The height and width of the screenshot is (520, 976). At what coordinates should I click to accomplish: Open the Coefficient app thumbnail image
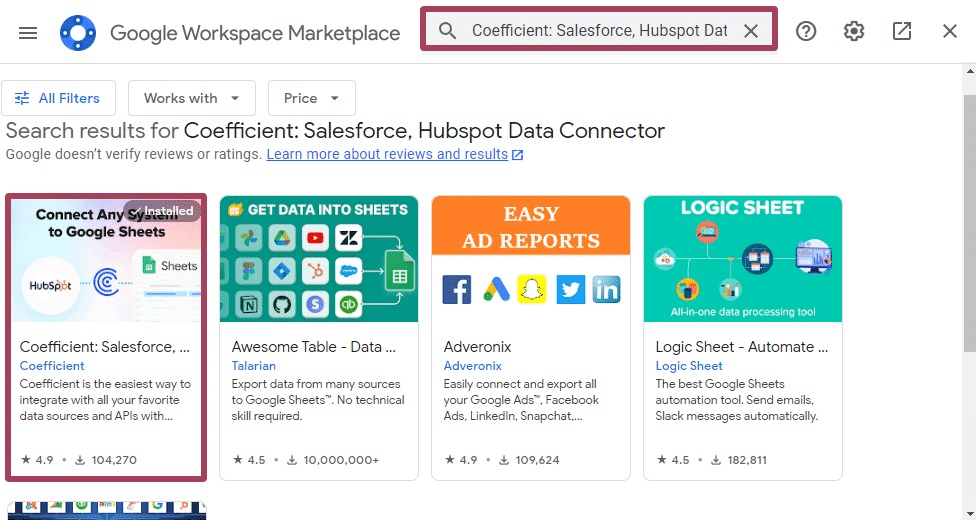click(x=106, y=260)
